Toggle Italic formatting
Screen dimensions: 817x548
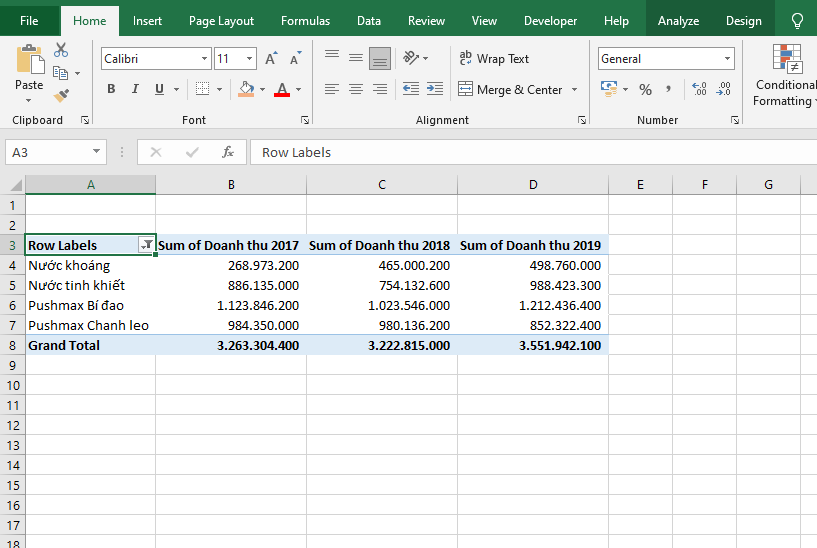pyautogui.click(x=136, y=89)
